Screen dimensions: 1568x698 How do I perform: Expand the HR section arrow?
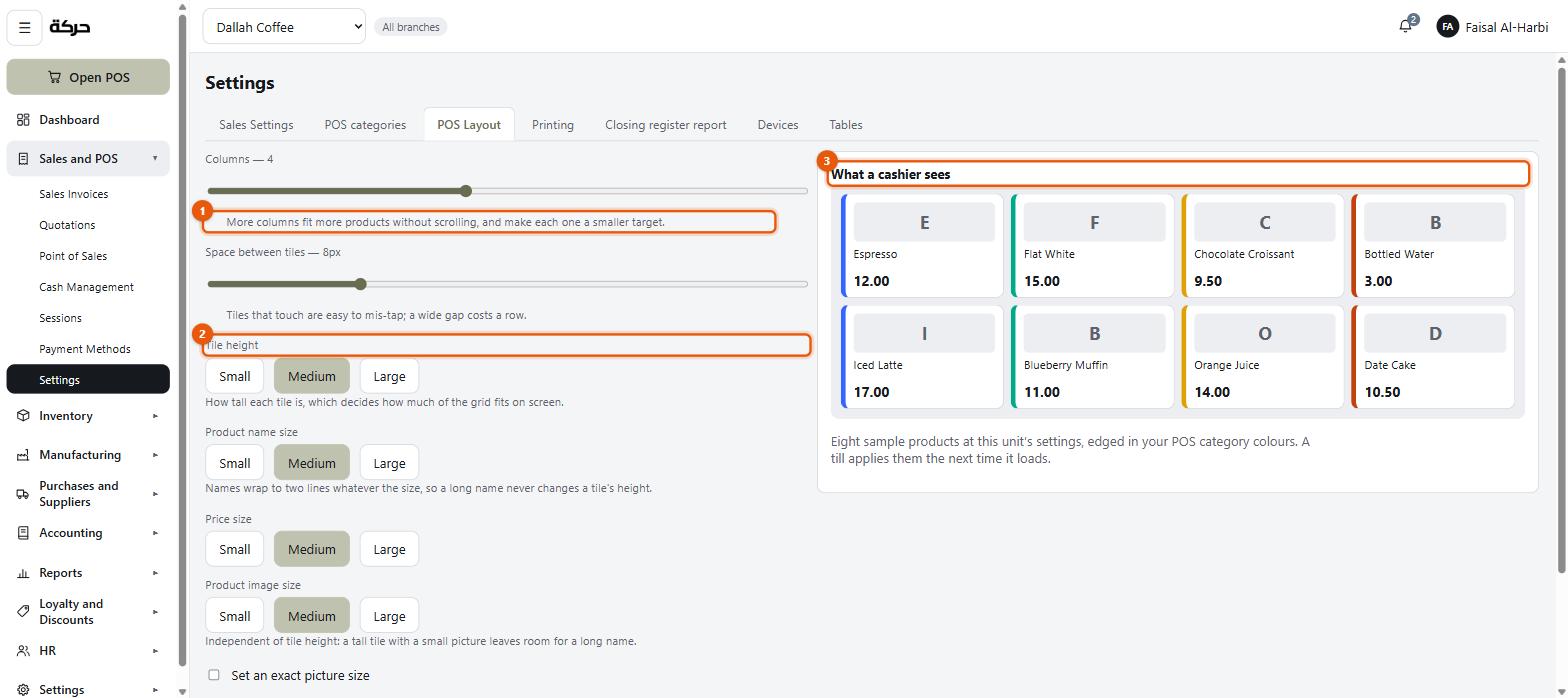155,651
